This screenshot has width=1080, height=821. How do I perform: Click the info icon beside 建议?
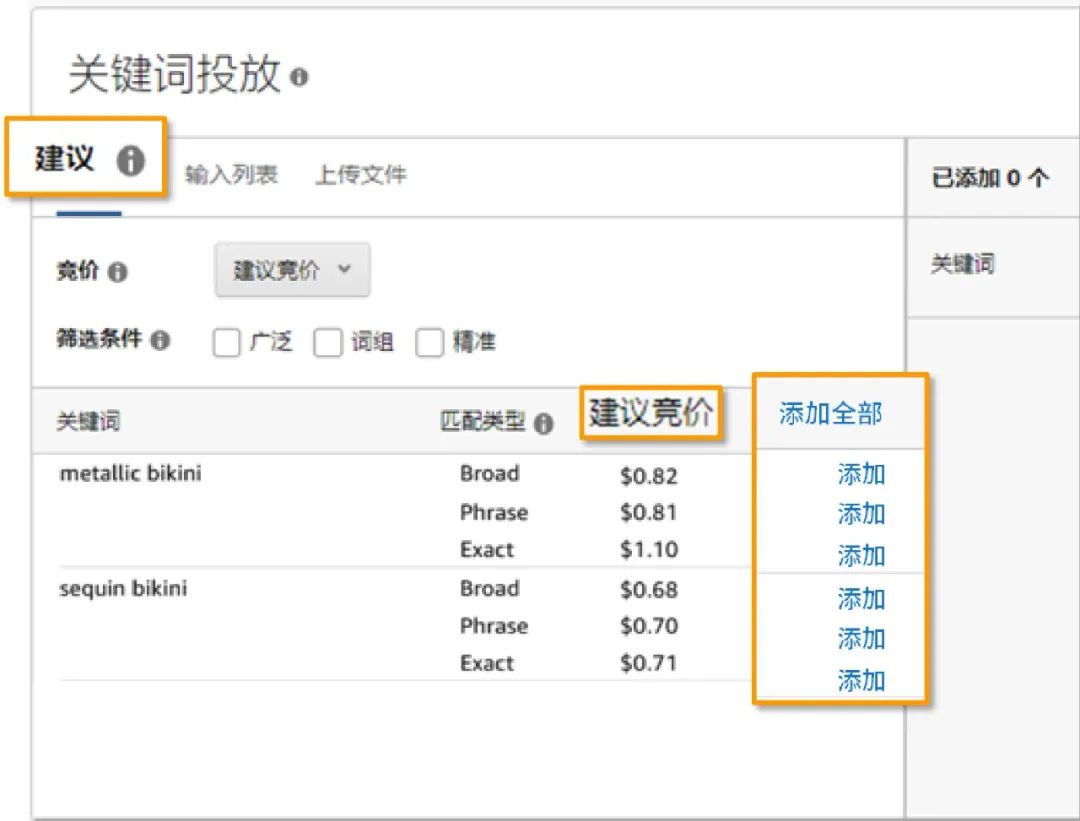129,158
